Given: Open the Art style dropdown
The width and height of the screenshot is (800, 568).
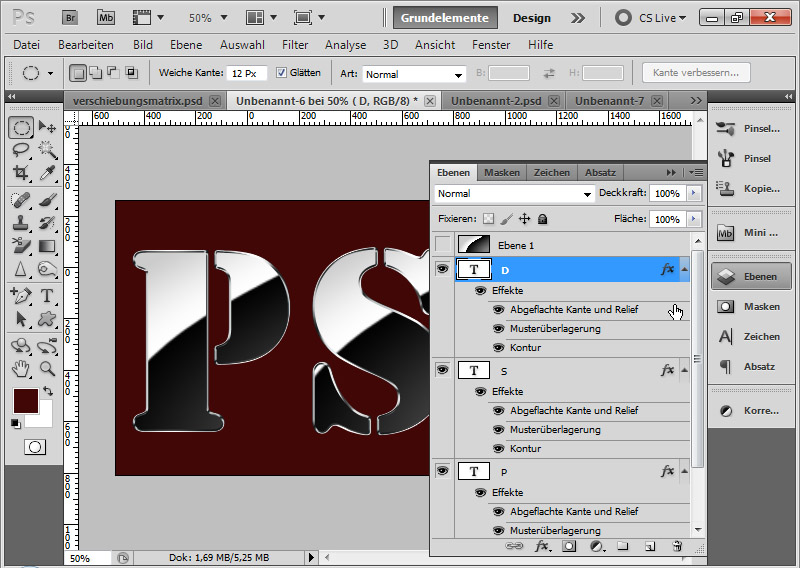Looking at the screenshot, I should [x=414, y=74].
